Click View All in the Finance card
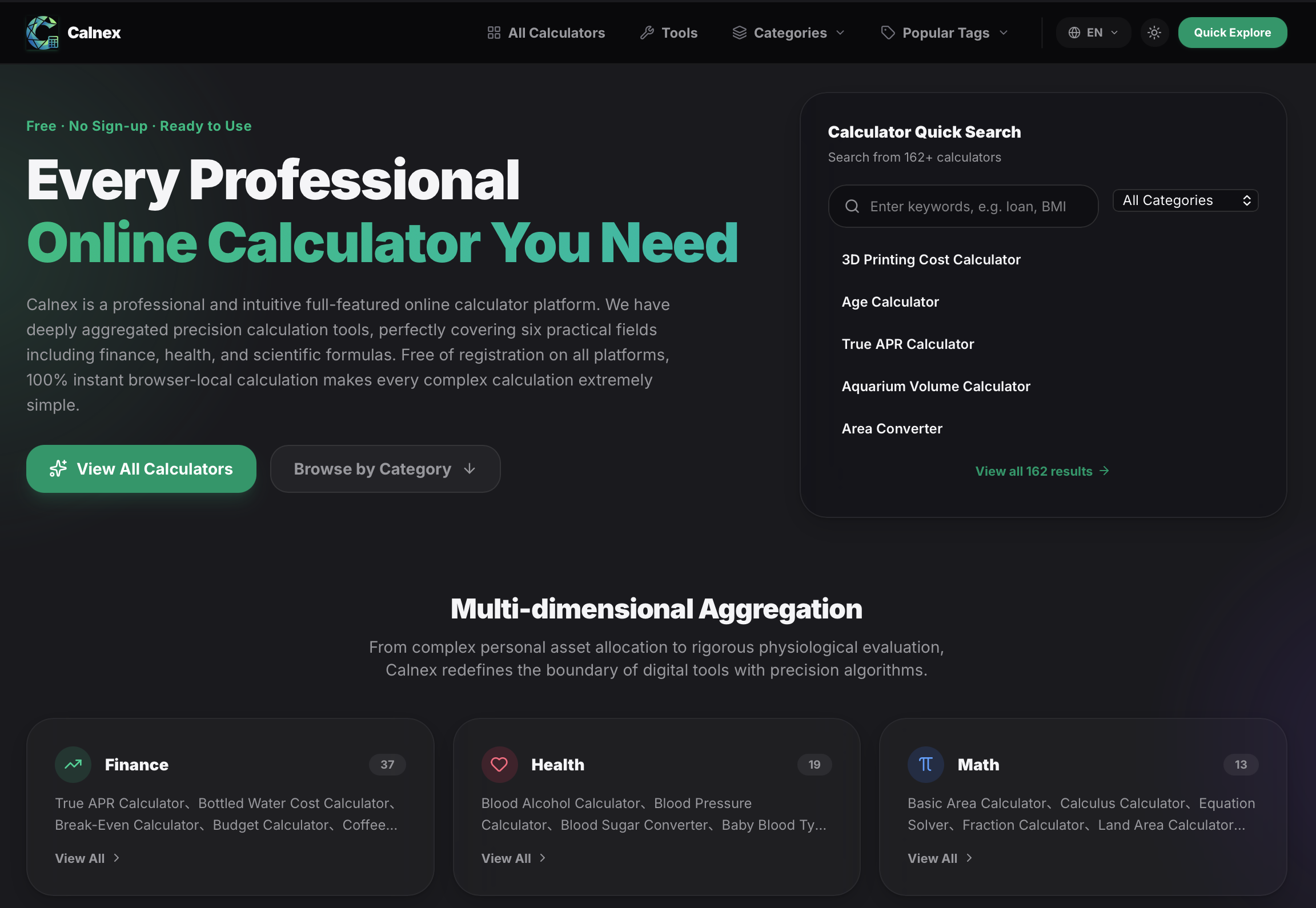The height and width of the screenshot is (908, 1316). (x=87, y=858)
